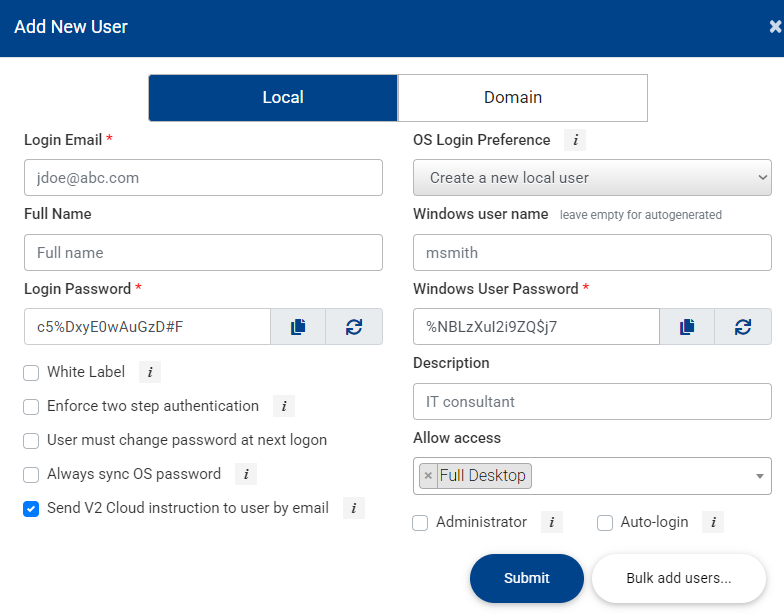This screenshot has height=614, width=784.
Task: Expand the Allow access dropdown arrow
Action: [x=760, y=476]
